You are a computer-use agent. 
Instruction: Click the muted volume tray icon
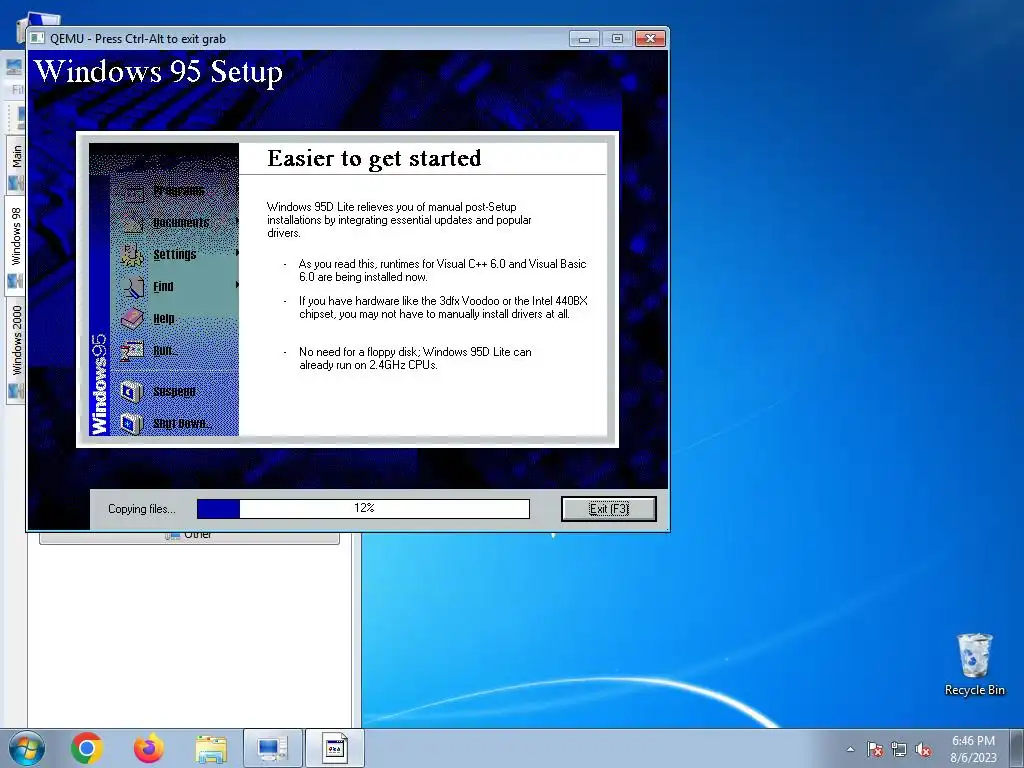pyautogui.click(x=923, y=749)
